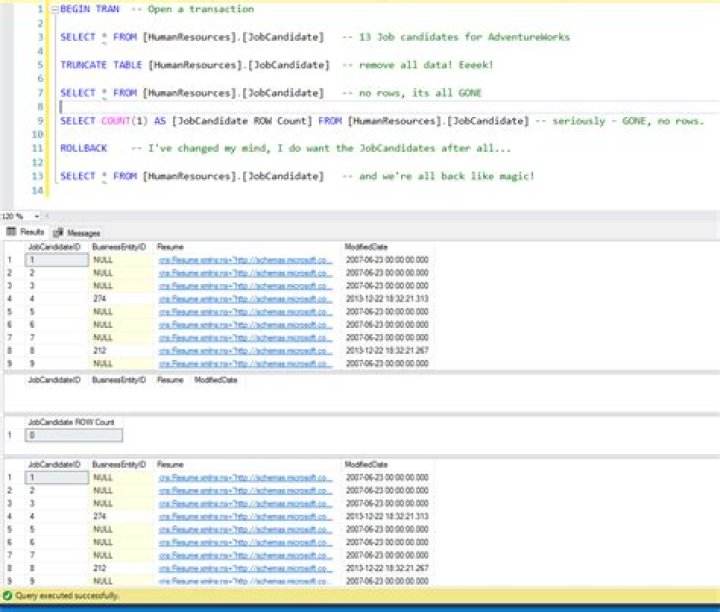Click the 'JobCandidate ROW Count' column header
The height and width of the screenshot is (612, 720).
point(71,422)
